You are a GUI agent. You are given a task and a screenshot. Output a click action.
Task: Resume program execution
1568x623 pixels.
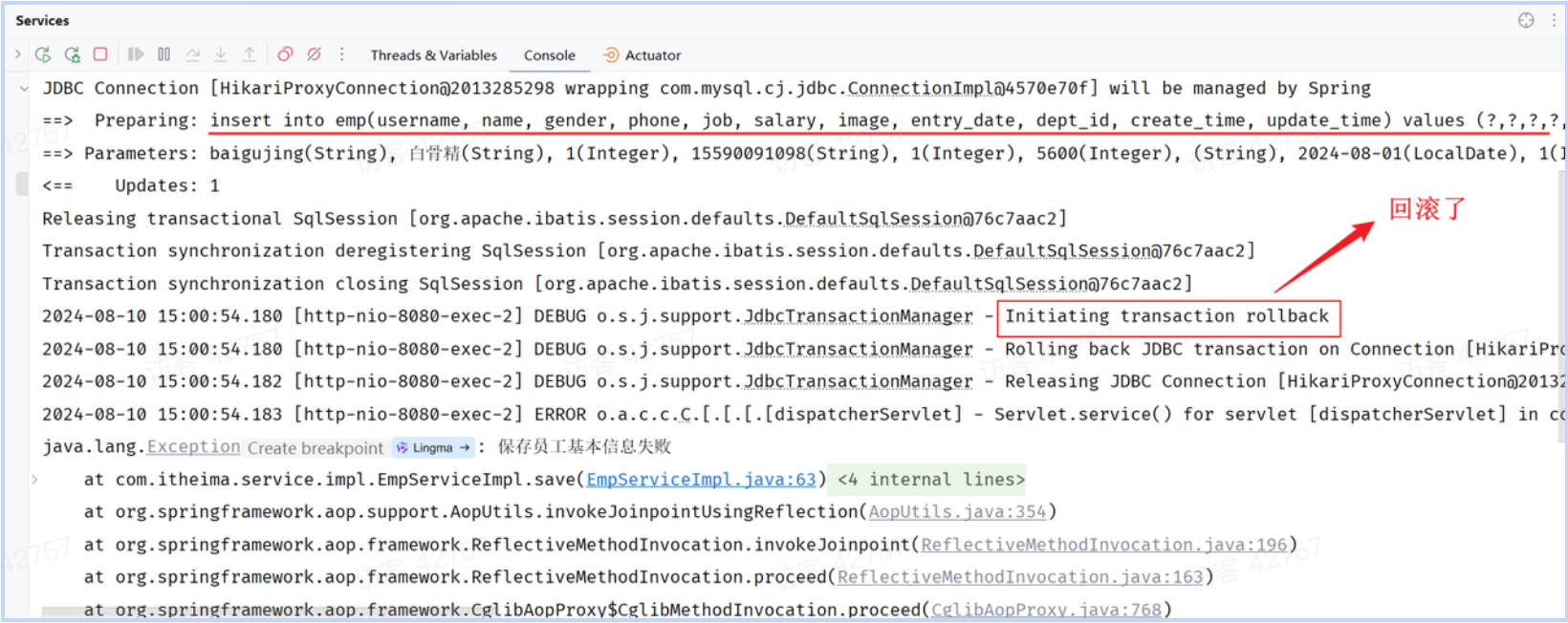tap(136, 54)
